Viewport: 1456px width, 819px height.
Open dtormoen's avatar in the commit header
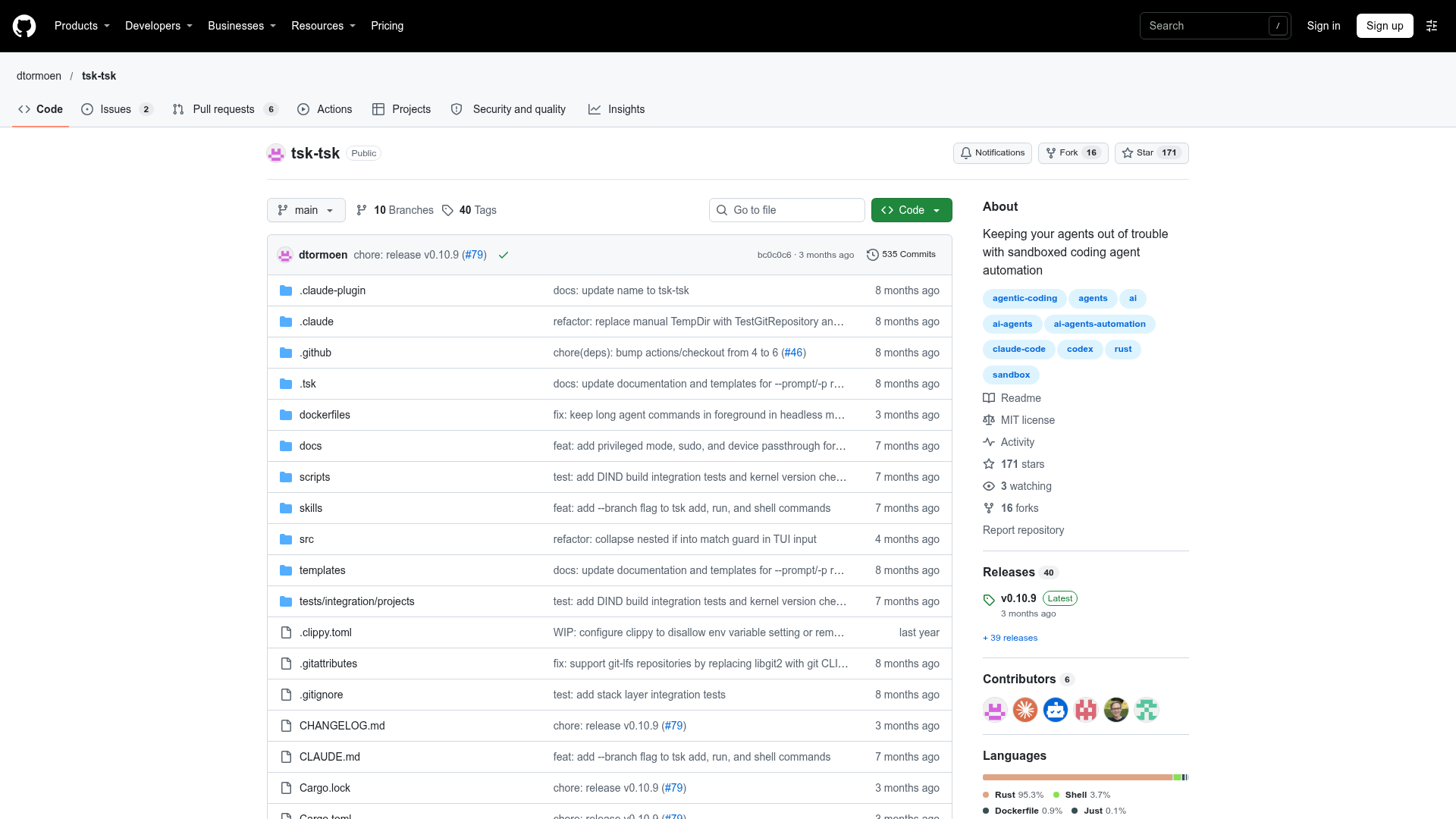(x=285, y=255)
